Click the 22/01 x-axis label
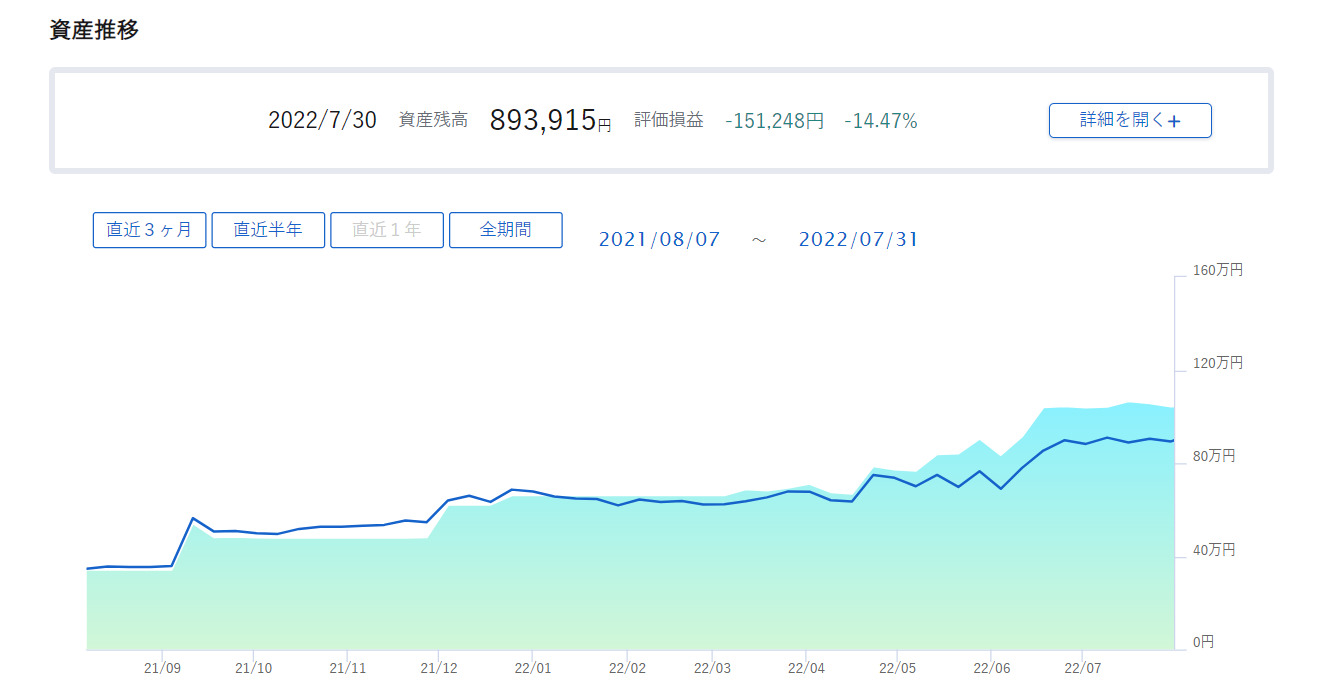Screen dimensions: 1327x699 pos(532,668)
